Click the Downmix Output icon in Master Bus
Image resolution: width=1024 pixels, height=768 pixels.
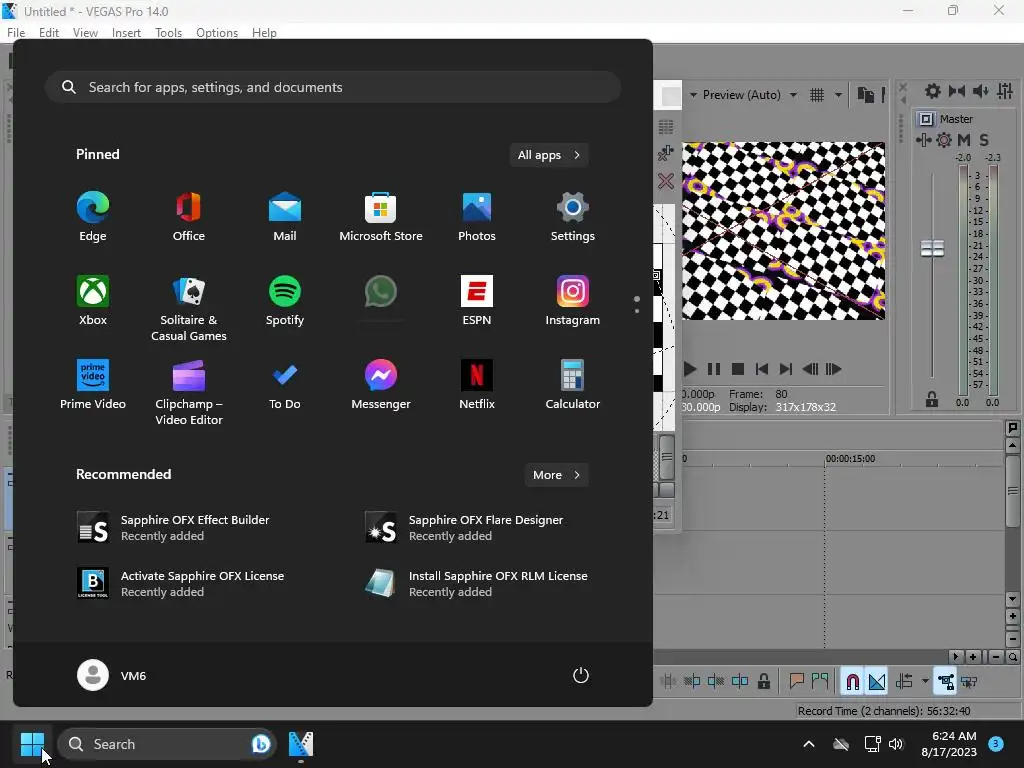point(957,91)
